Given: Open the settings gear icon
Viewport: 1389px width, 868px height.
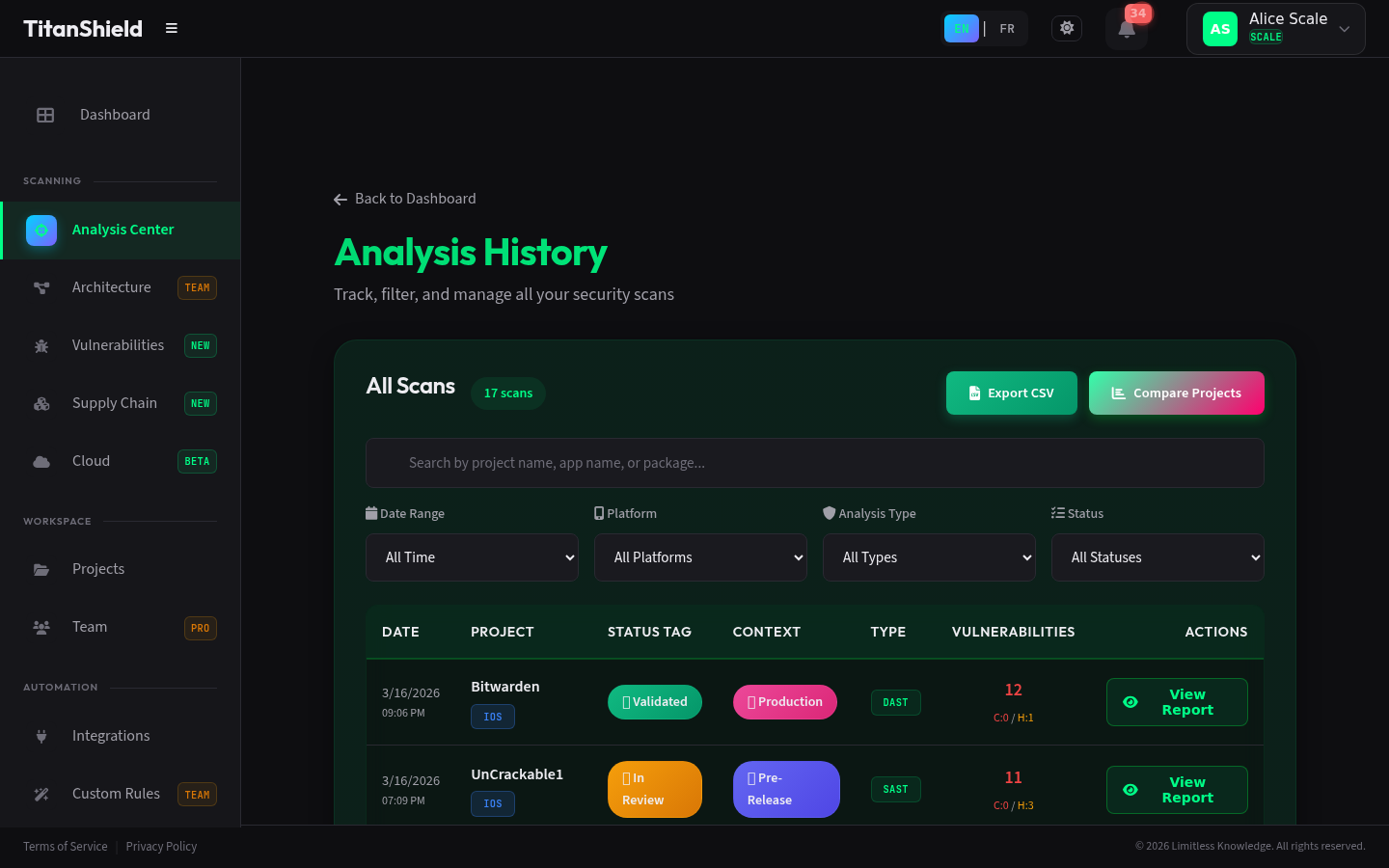Looking at the screenshot, I should (1067, 28).
